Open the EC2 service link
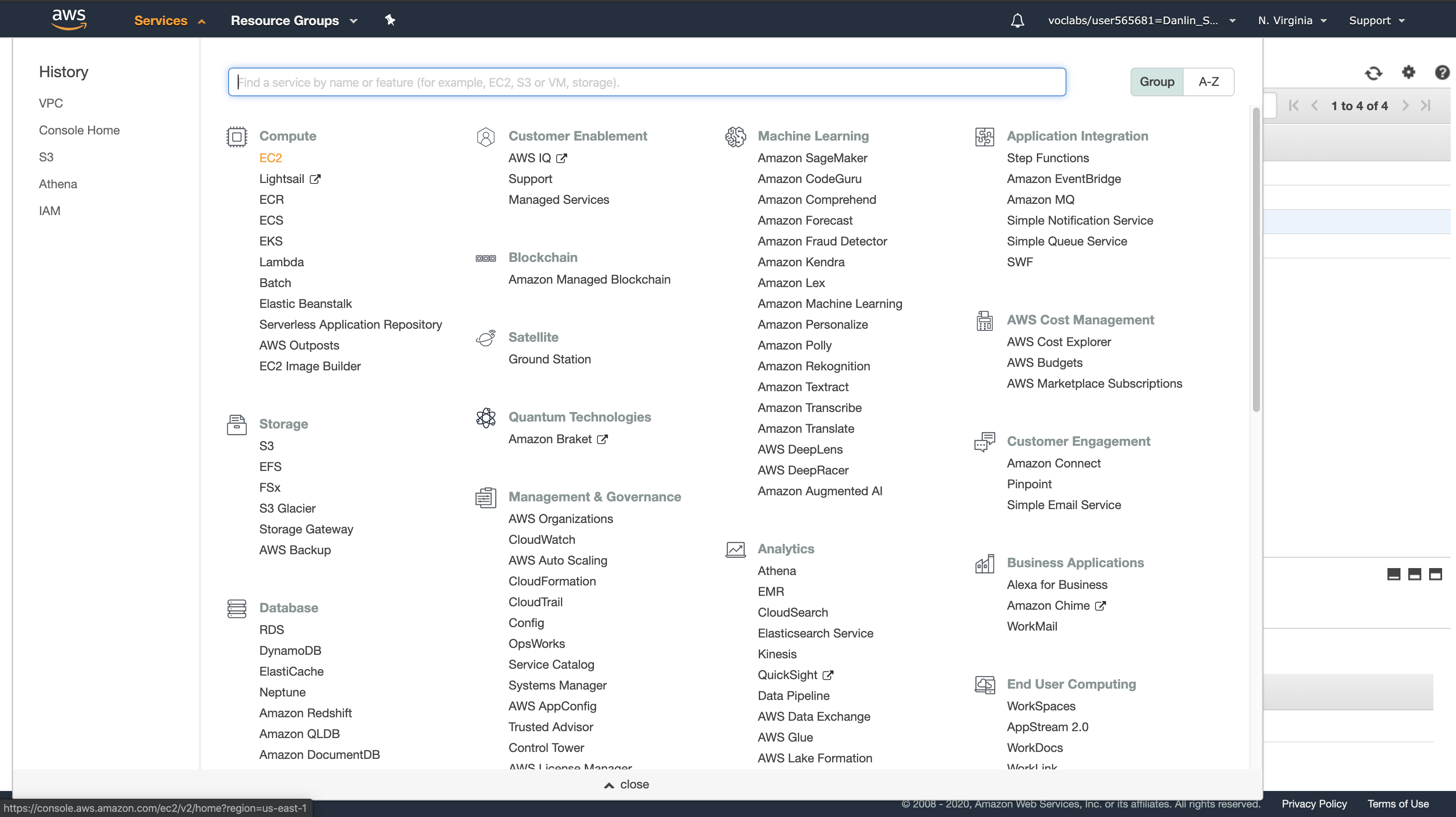This screenshot has height=817, width=1456. click(270, 158)
